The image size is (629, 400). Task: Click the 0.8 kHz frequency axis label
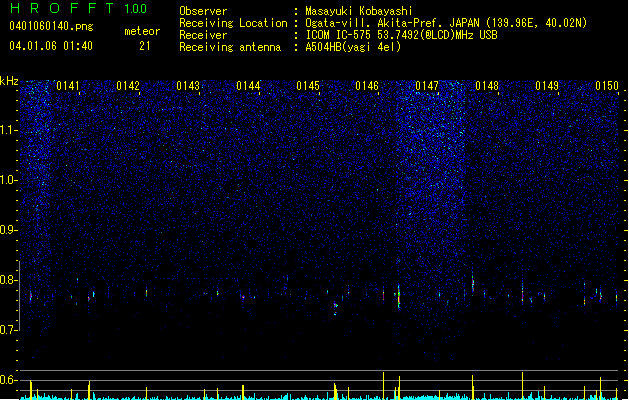click(8, 280)
